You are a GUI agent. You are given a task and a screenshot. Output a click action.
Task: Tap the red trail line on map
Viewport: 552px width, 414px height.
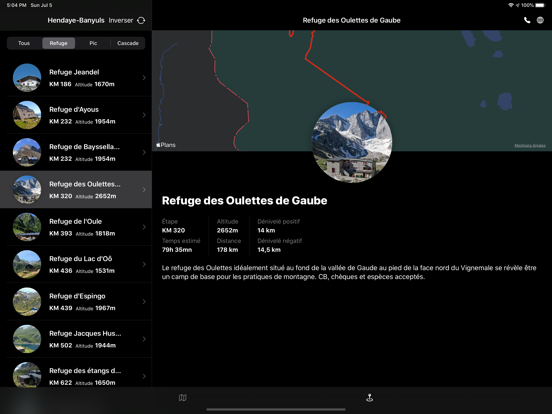pyautogui.click(x=336, y=81)
